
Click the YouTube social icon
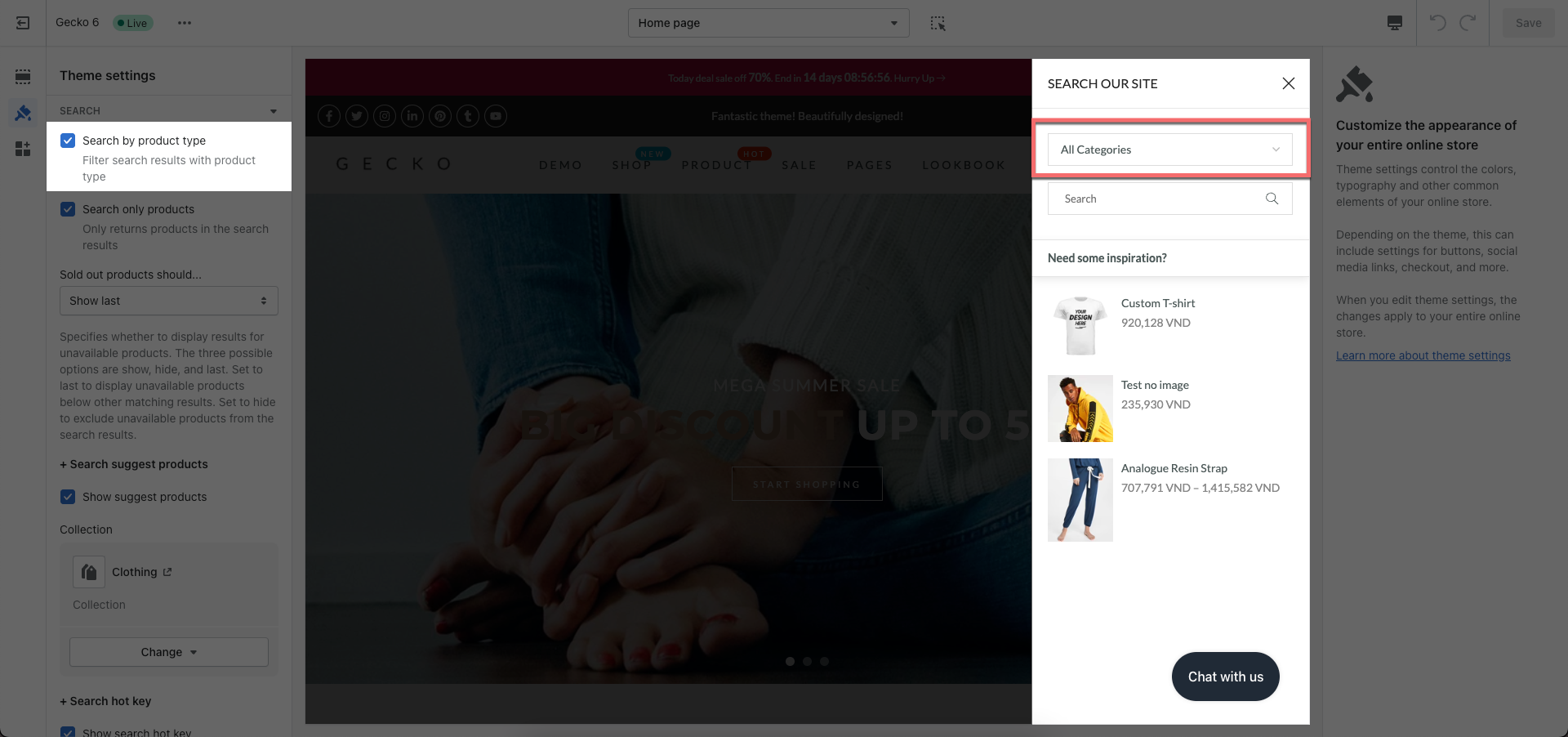click(x=496, y=116)
